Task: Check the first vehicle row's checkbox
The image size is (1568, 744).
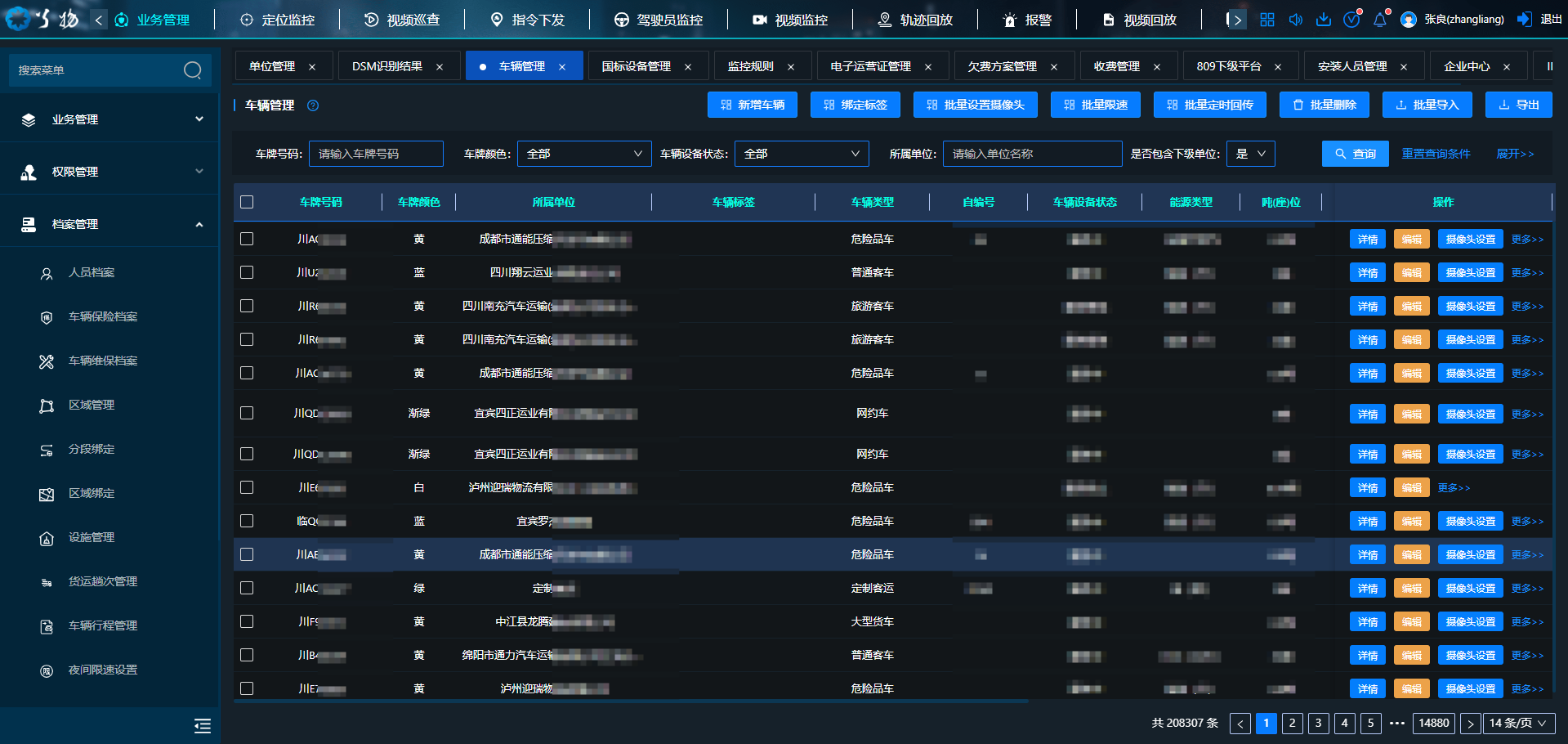Action: coord(247,239)
